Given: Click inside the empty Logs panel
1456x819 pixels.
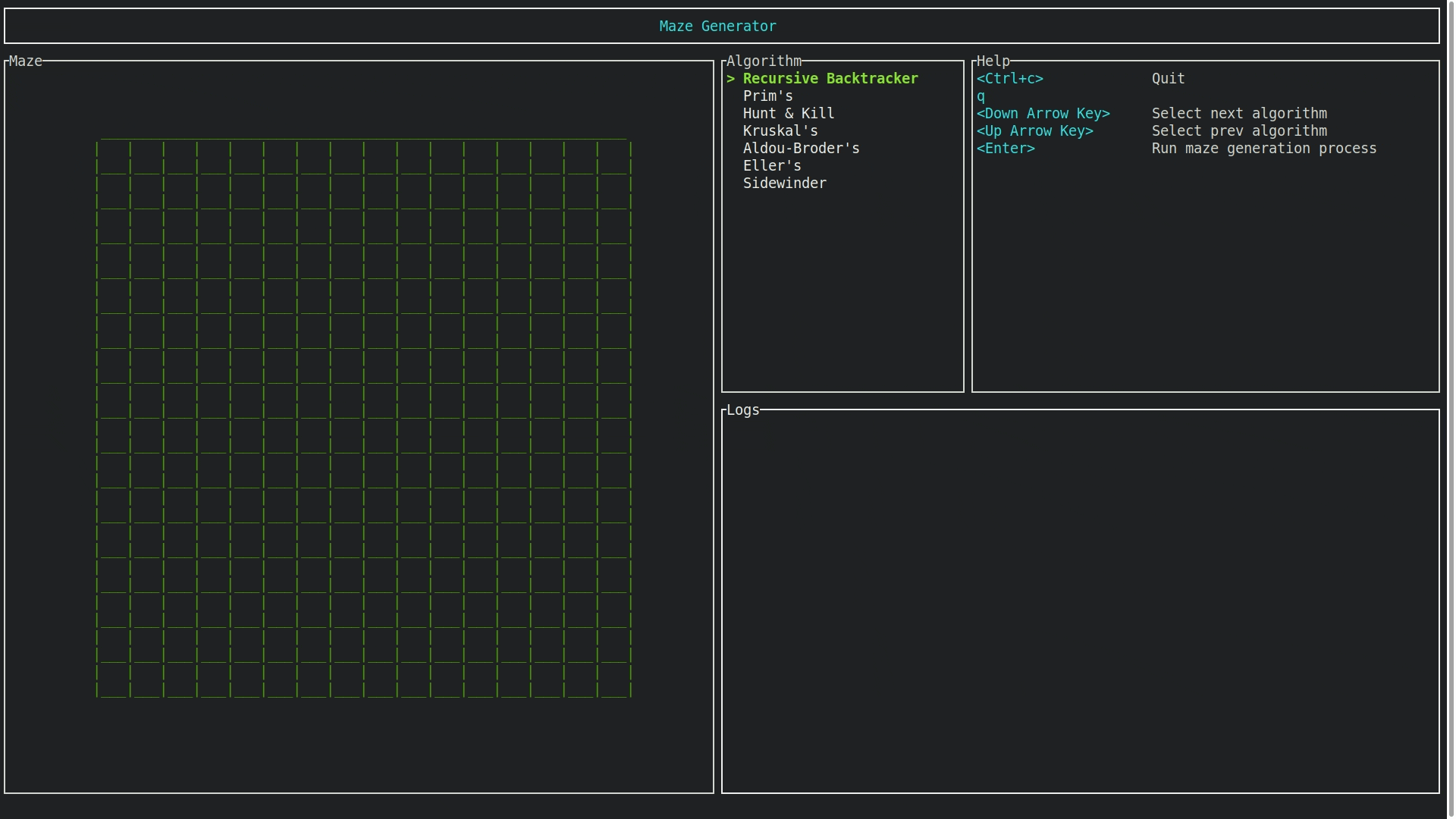Looking at the screenshot, I should tap(1080, 603).
